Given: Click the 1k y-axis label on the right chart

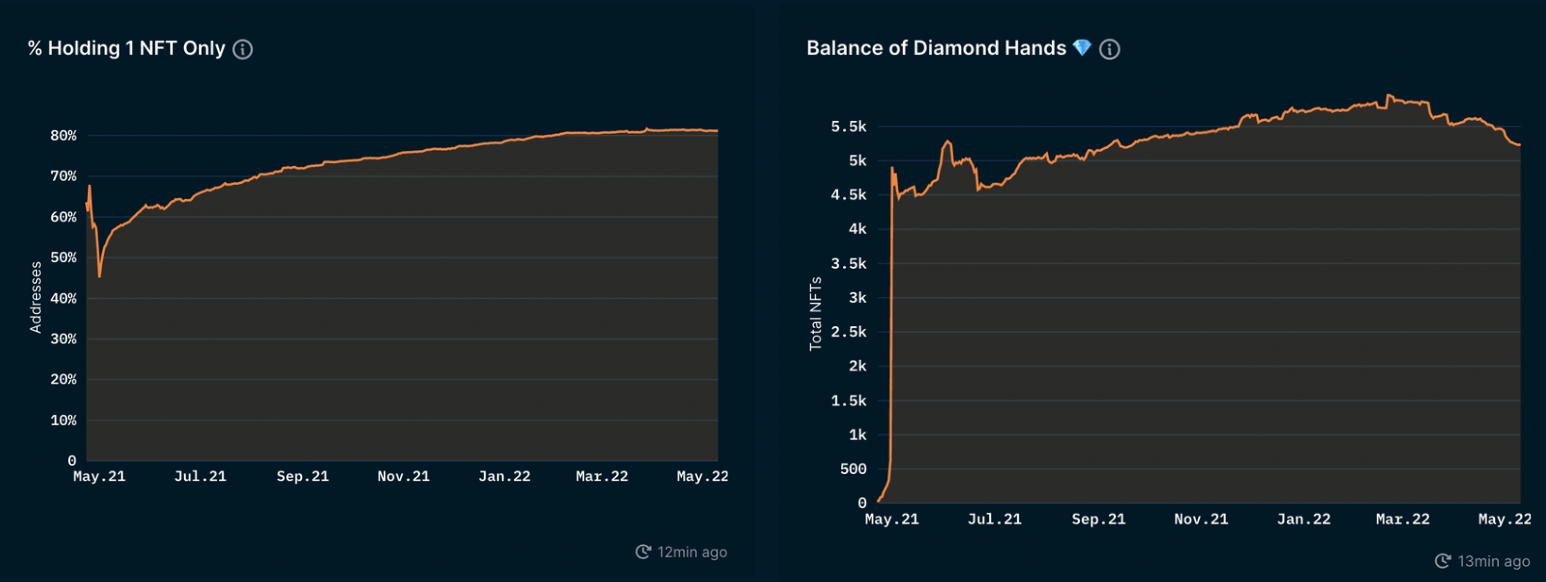Looking at the screenshot, I should tap(858, 435).
